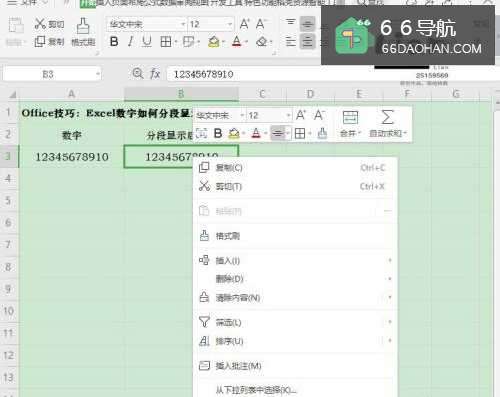The height and width of the screenshot is (397, 500).
Task: Toggle center horizontal align in the ribbon
Action: pos(307,42)
